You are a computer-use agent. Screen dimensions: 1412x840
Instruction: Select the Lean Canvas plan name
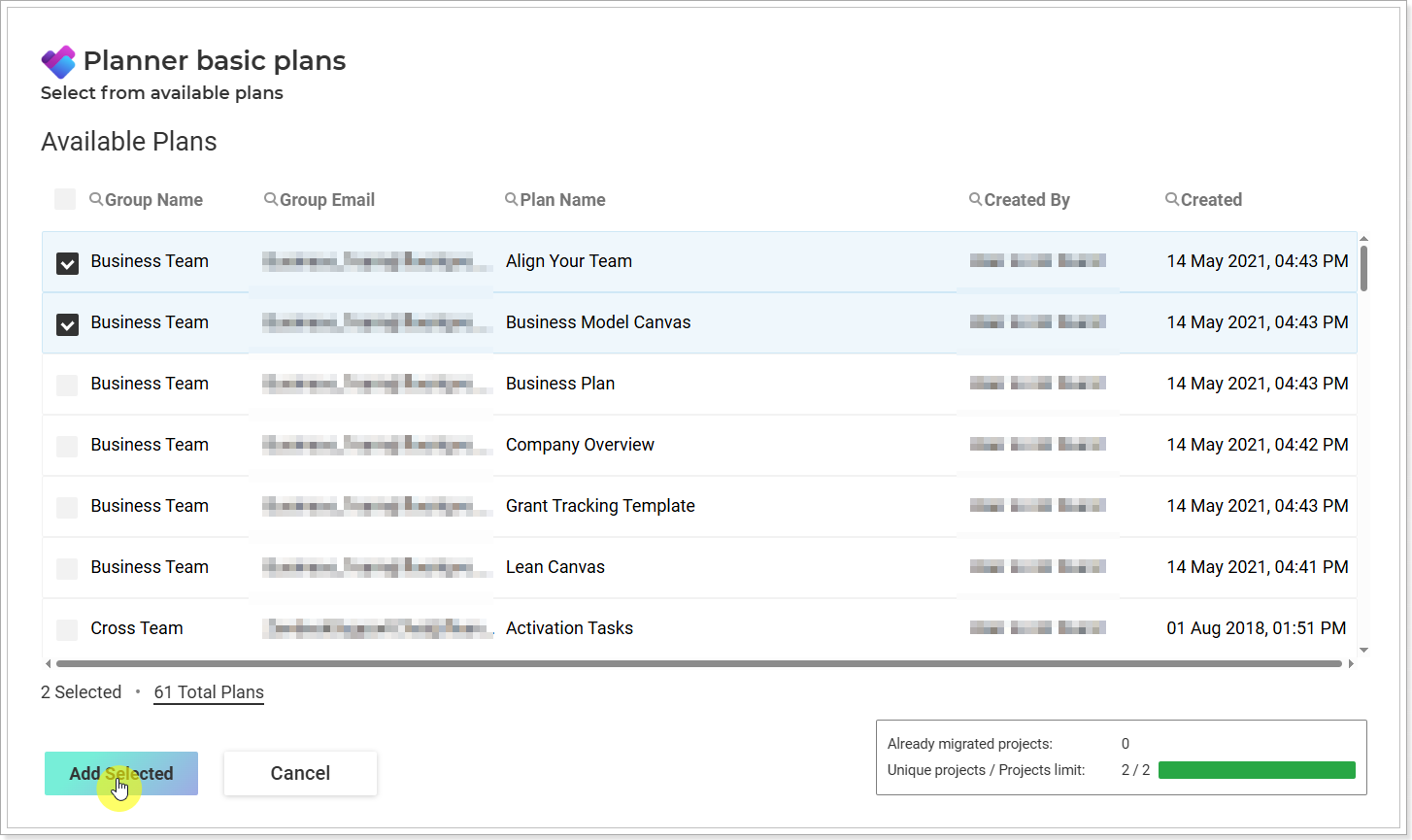click(555, 567)
